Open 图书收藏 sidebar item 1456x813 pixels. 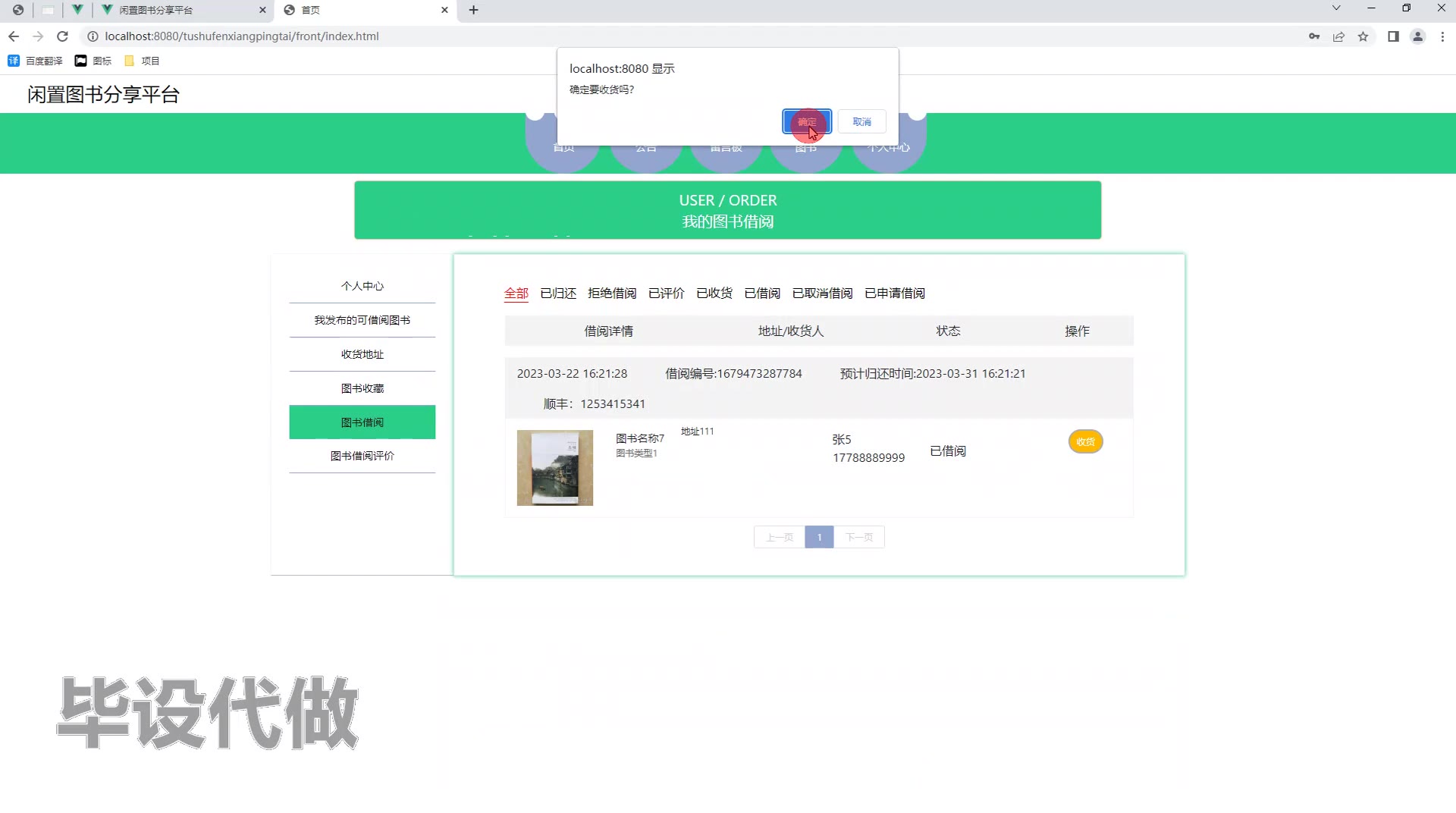pos(362,388)
